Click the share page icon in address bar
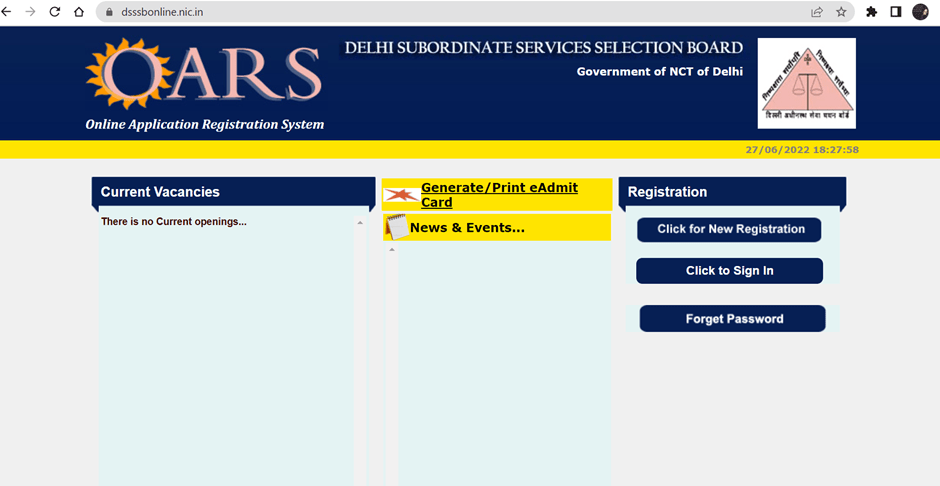 (x=817, y=12)
